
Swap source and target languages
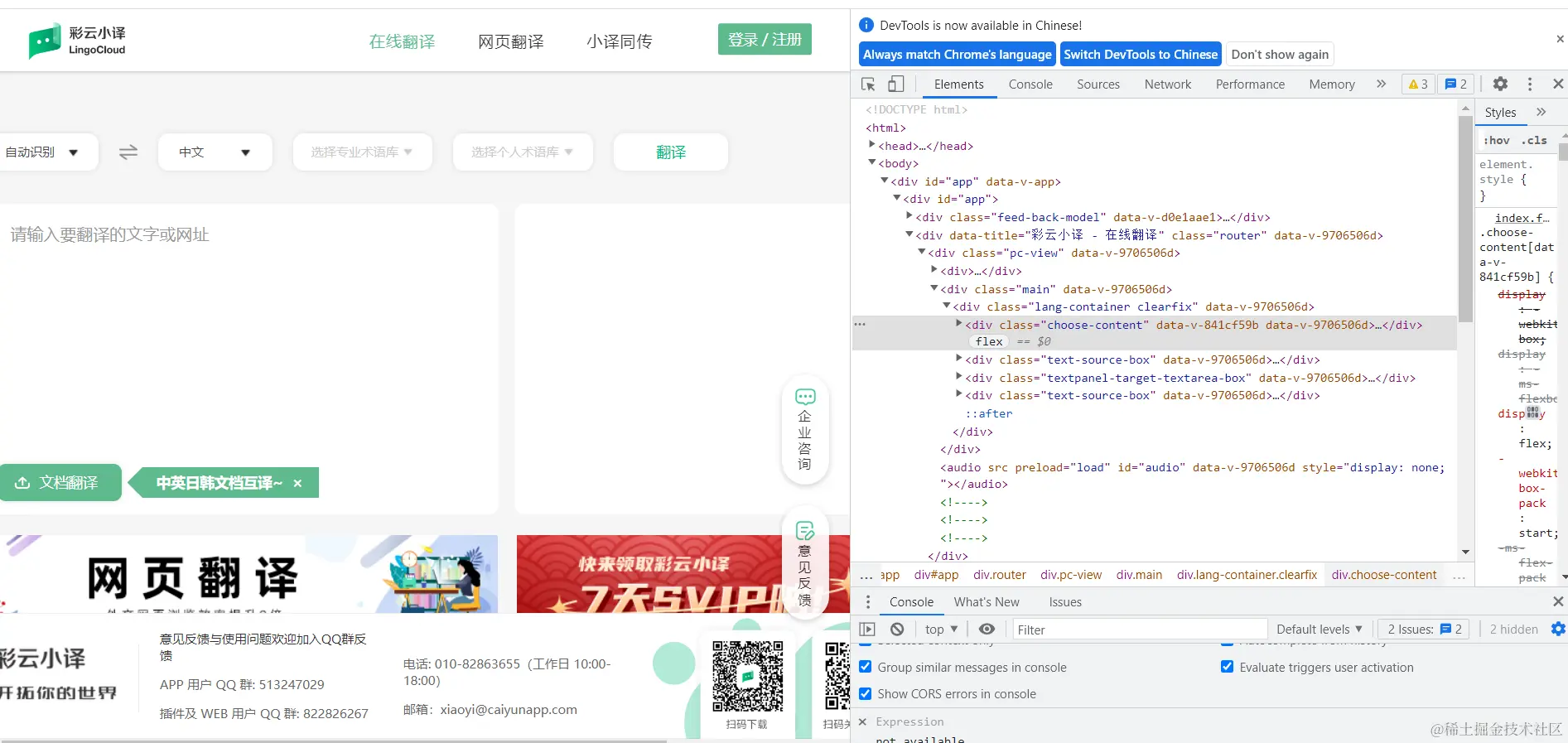128,152
